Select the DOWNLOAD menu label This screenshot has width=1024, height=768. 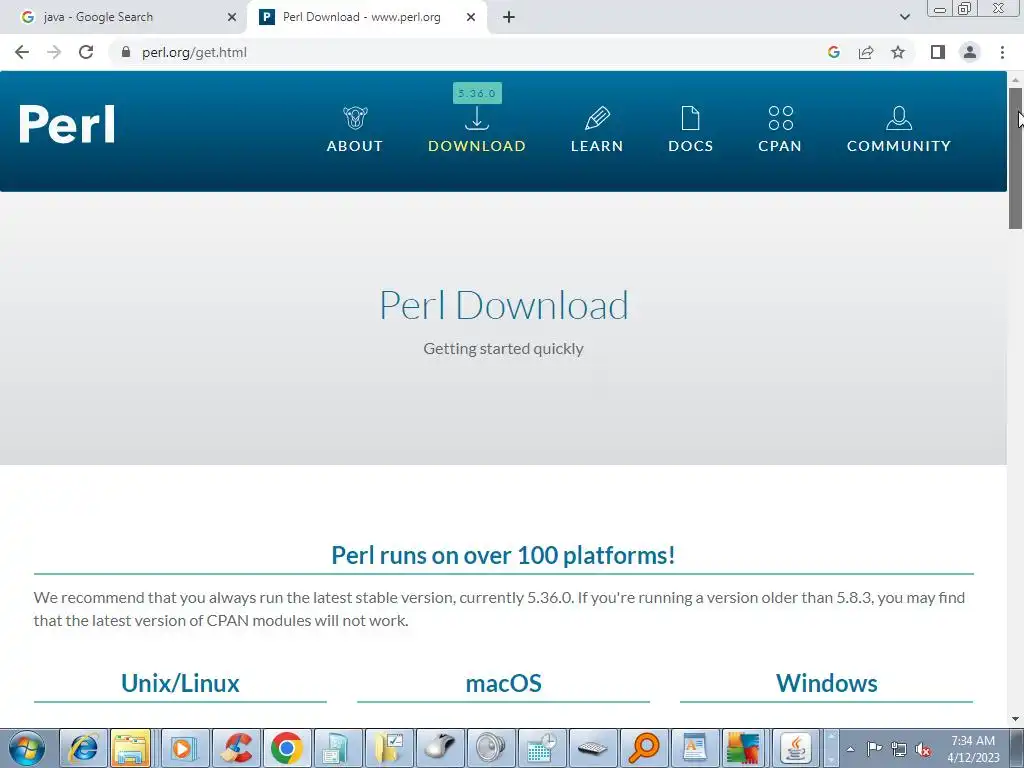pos(477,146)
